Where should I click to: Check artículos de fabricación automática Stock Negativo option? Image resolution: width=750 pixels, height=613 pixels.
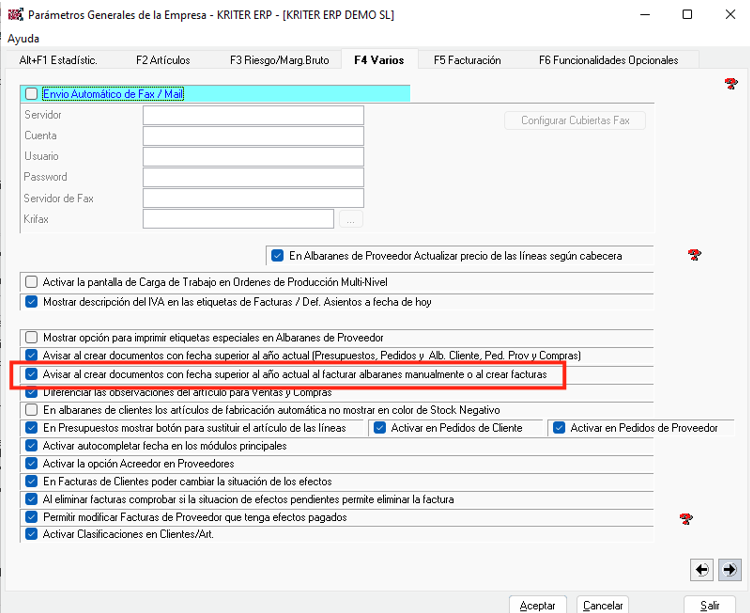pyautogui.click(x=32, y=410)
